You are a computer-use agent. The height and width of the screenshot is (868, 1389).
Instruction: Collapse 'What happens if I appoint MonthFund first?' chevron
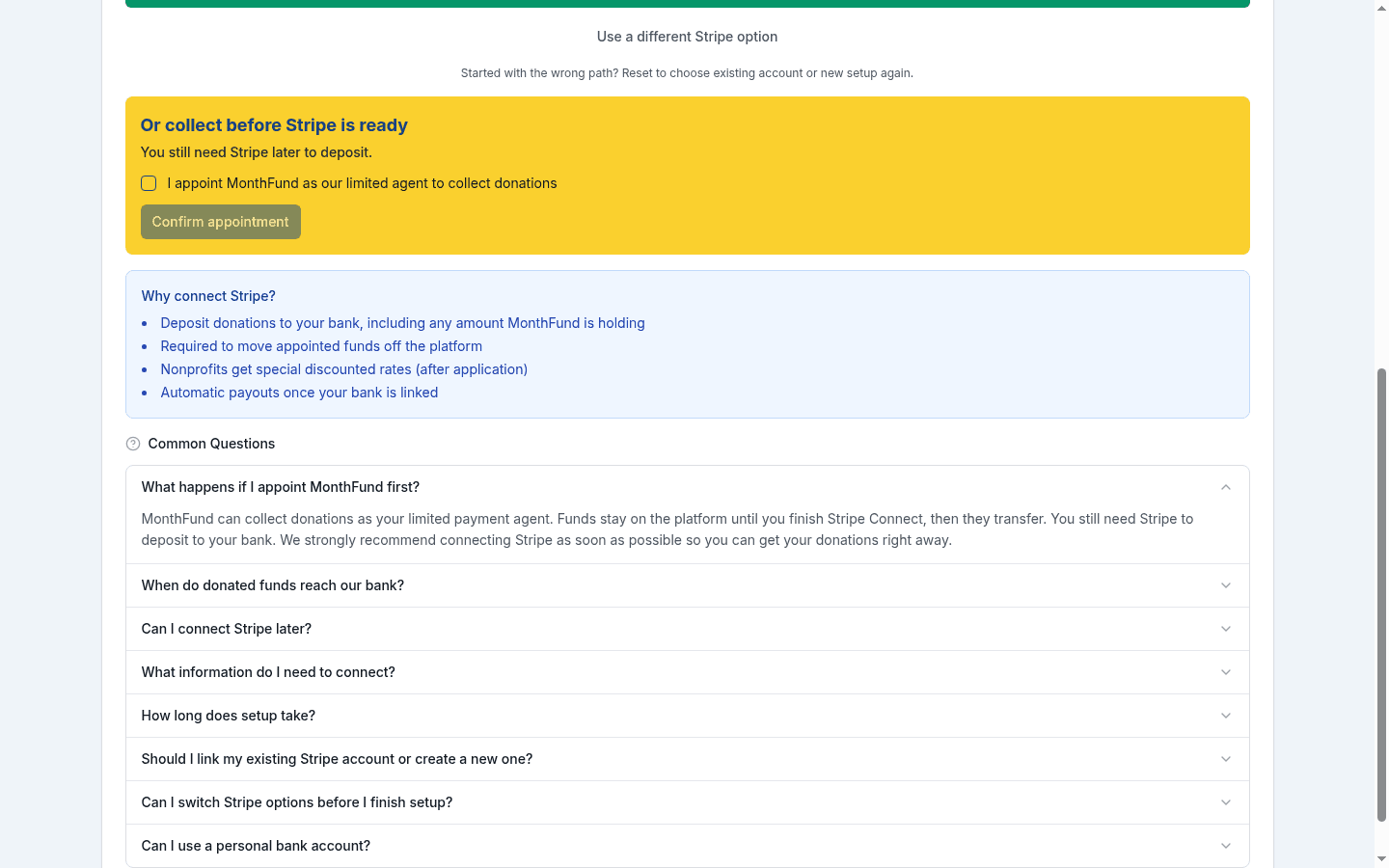pos(1226,487)
